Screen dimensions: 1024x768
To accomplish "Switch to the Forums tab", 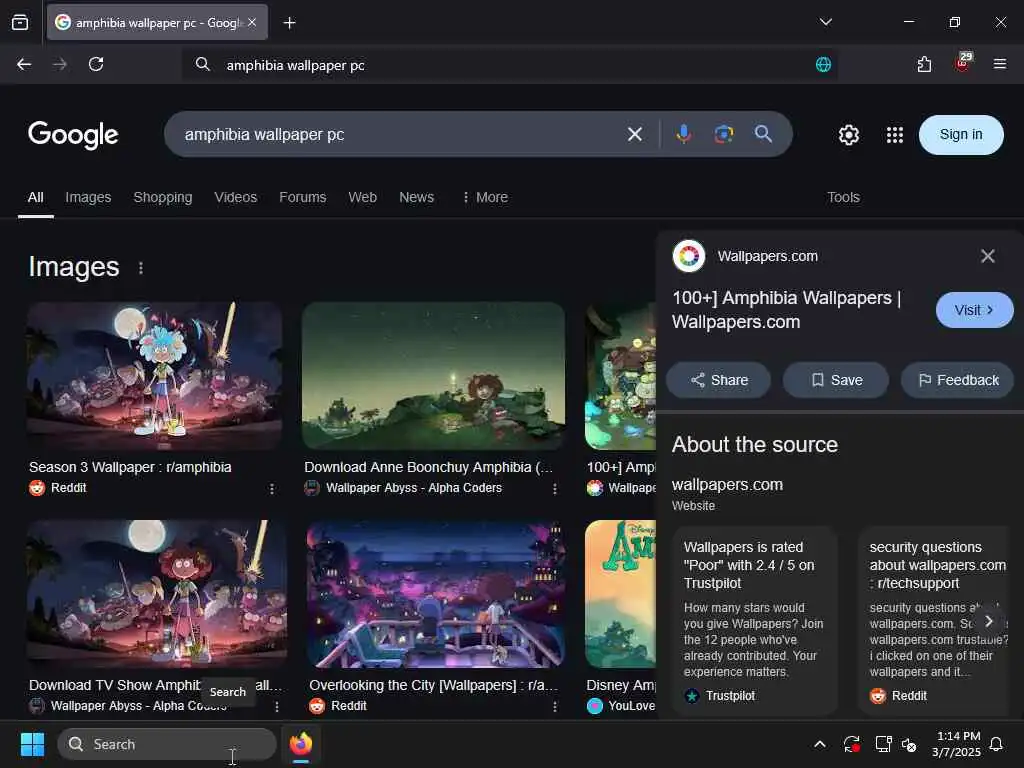I will click(302, 197).
